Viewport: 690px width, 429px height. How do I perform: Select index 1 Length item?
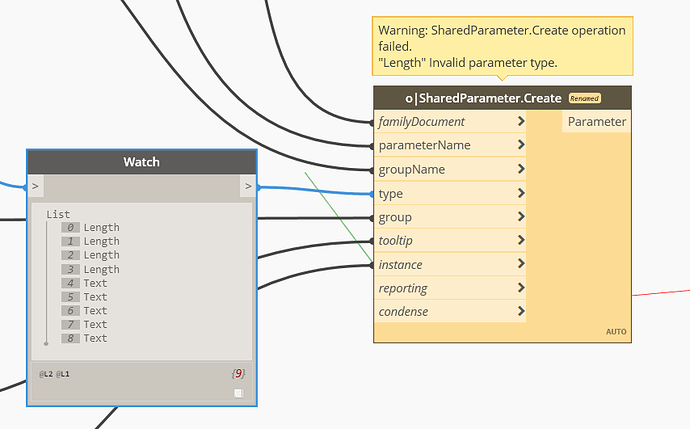point(91,241)
